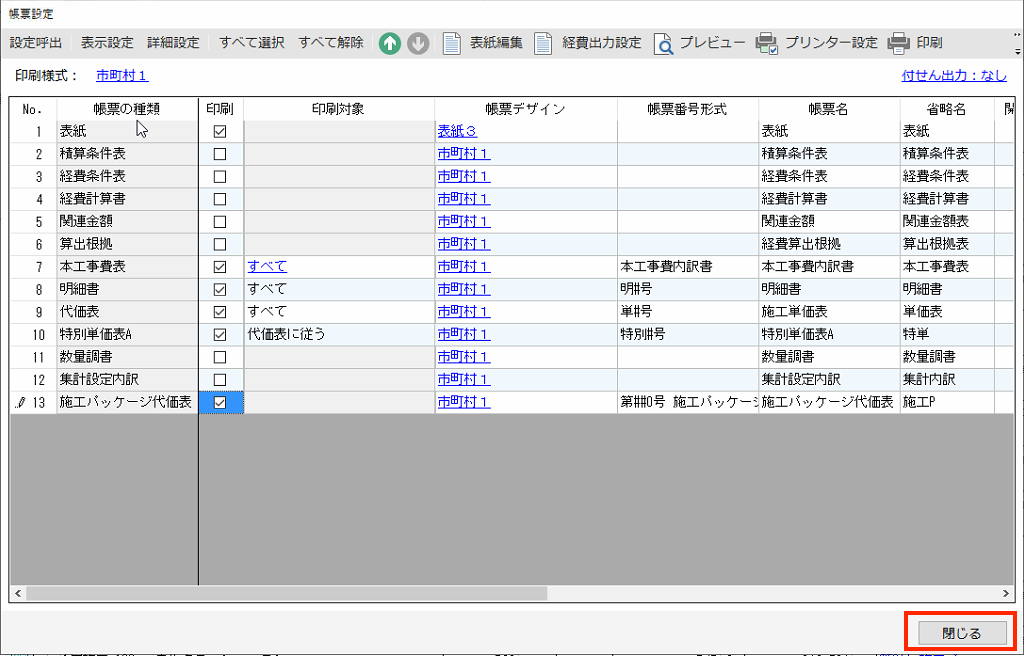Click the 帳票番号形式 column header

pyautogui.click(x=688, y=110)
